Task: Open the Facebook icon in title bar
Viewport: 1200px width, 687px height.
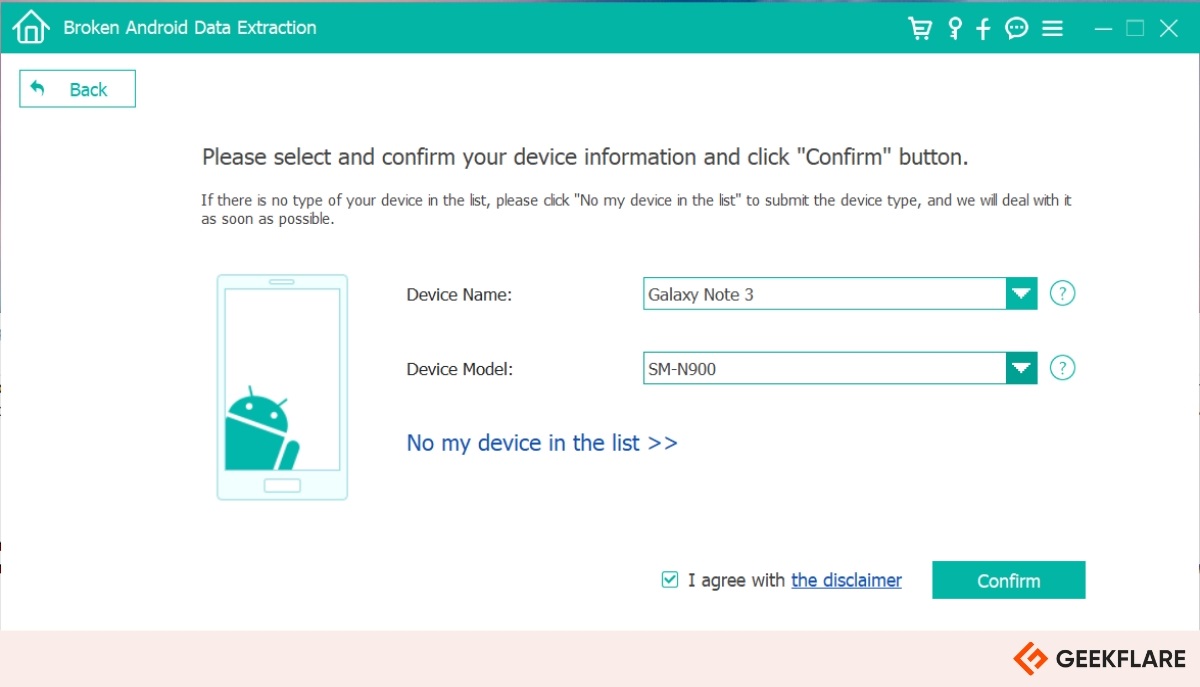Action: 983,28
